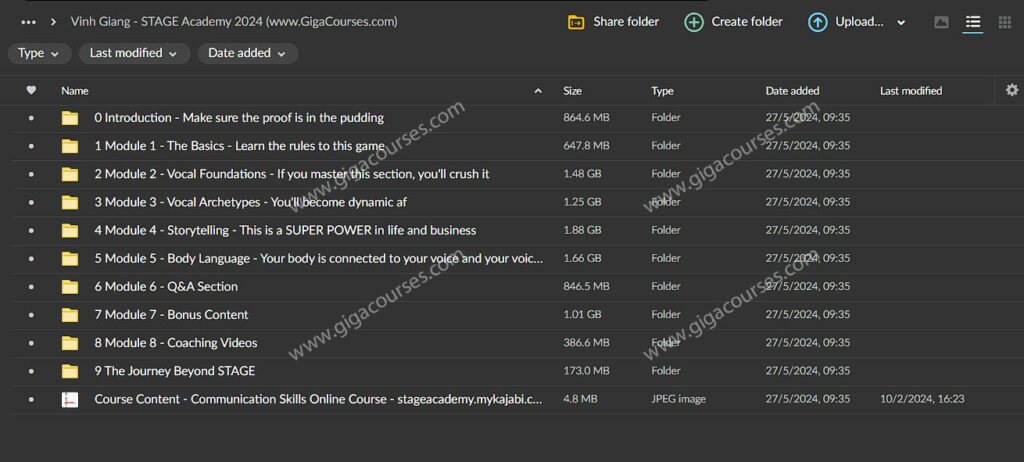Switch to grid thumbnail view layout

coord(1004,22)
